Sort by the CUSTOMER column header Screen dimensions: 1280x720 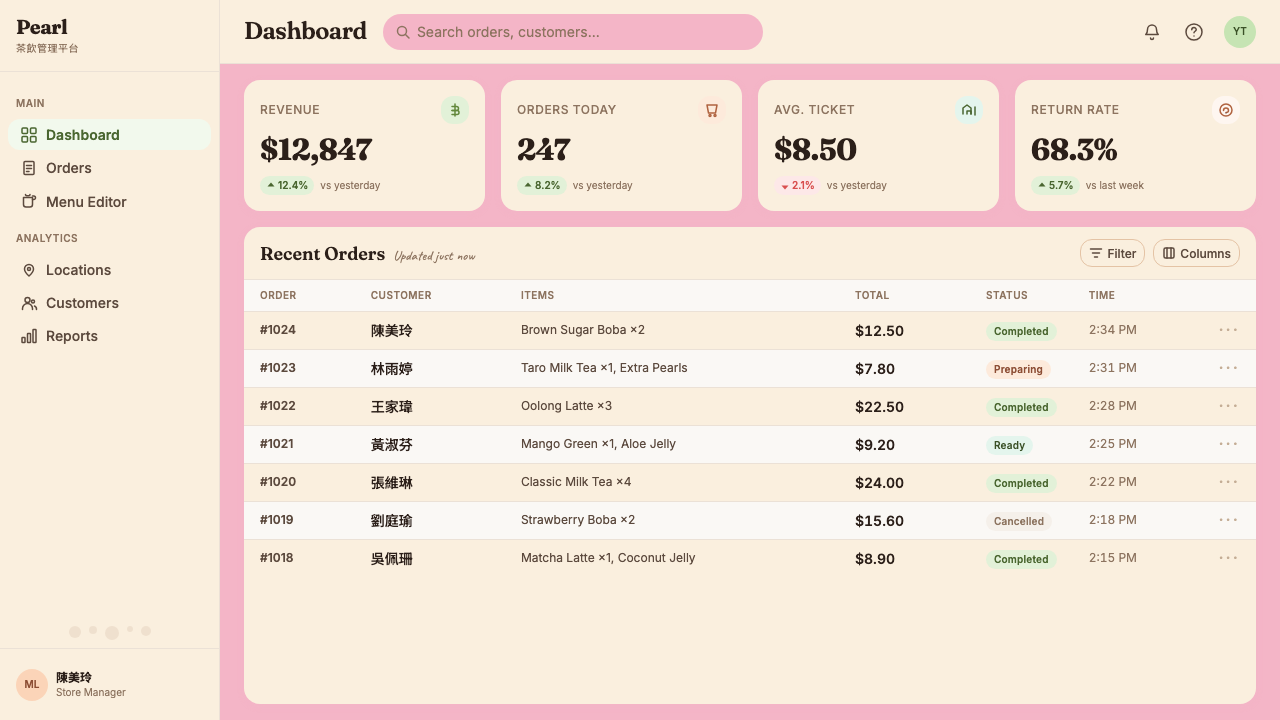pos(401,295)
